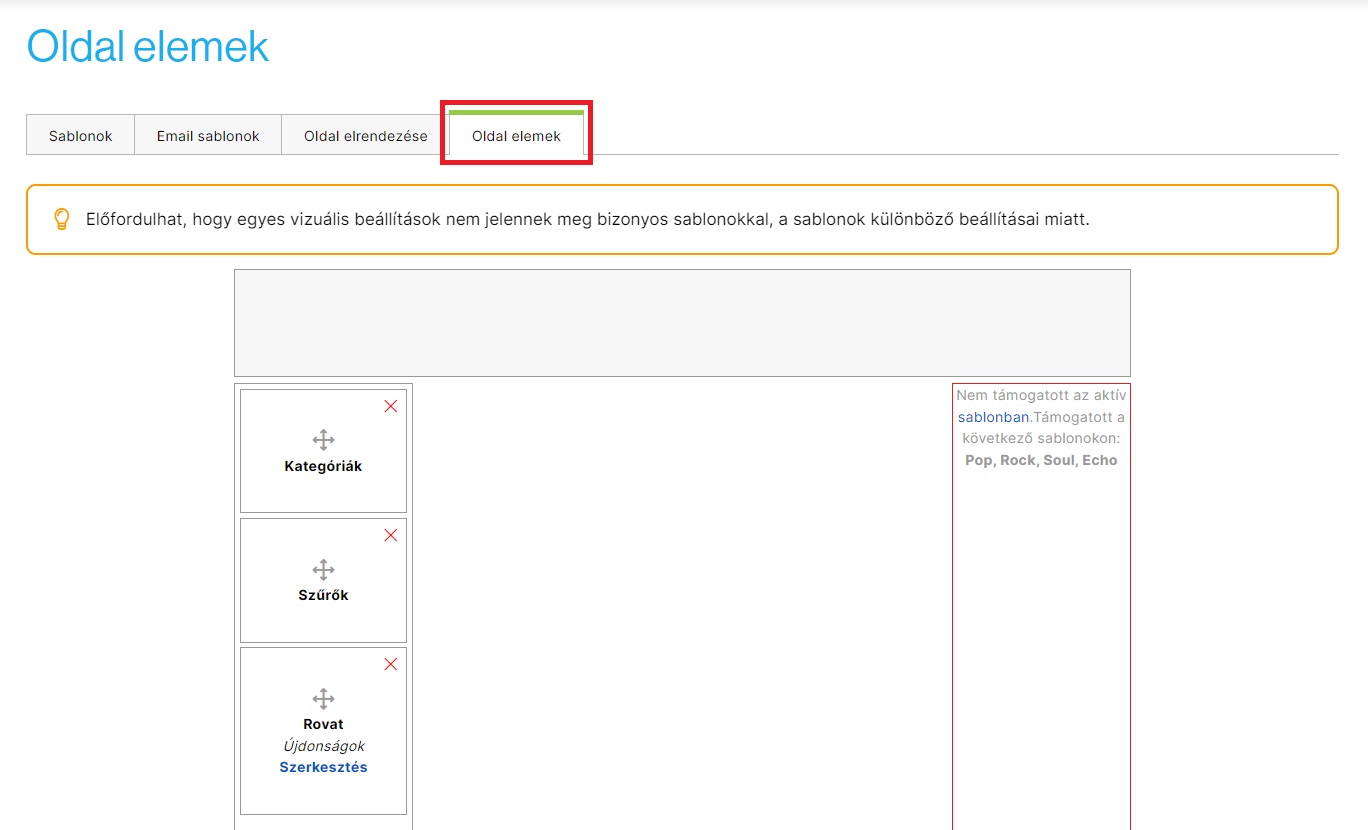The width and height of the screenshot is (1368, 830).
Task: Click the Újdonságok italic text
Action: click(323, 746)
